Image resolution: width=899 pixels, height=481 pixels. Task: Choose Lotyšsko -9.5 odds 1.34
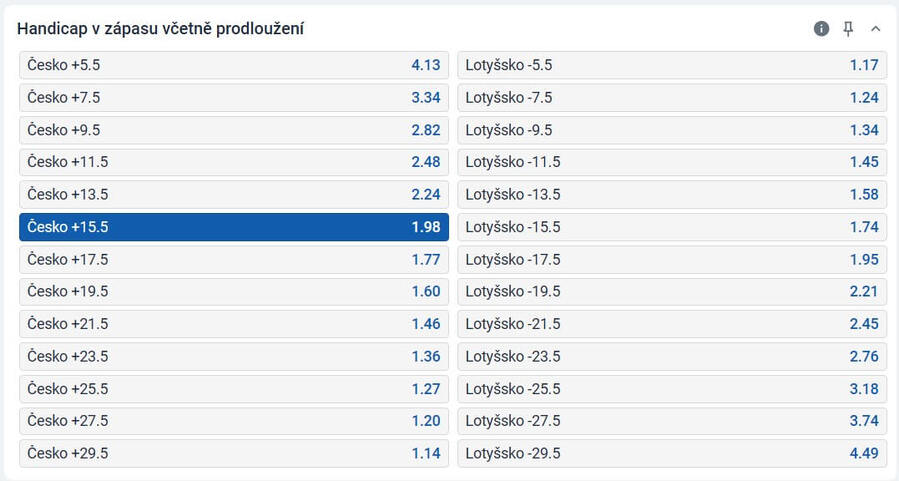coord(672,130)
